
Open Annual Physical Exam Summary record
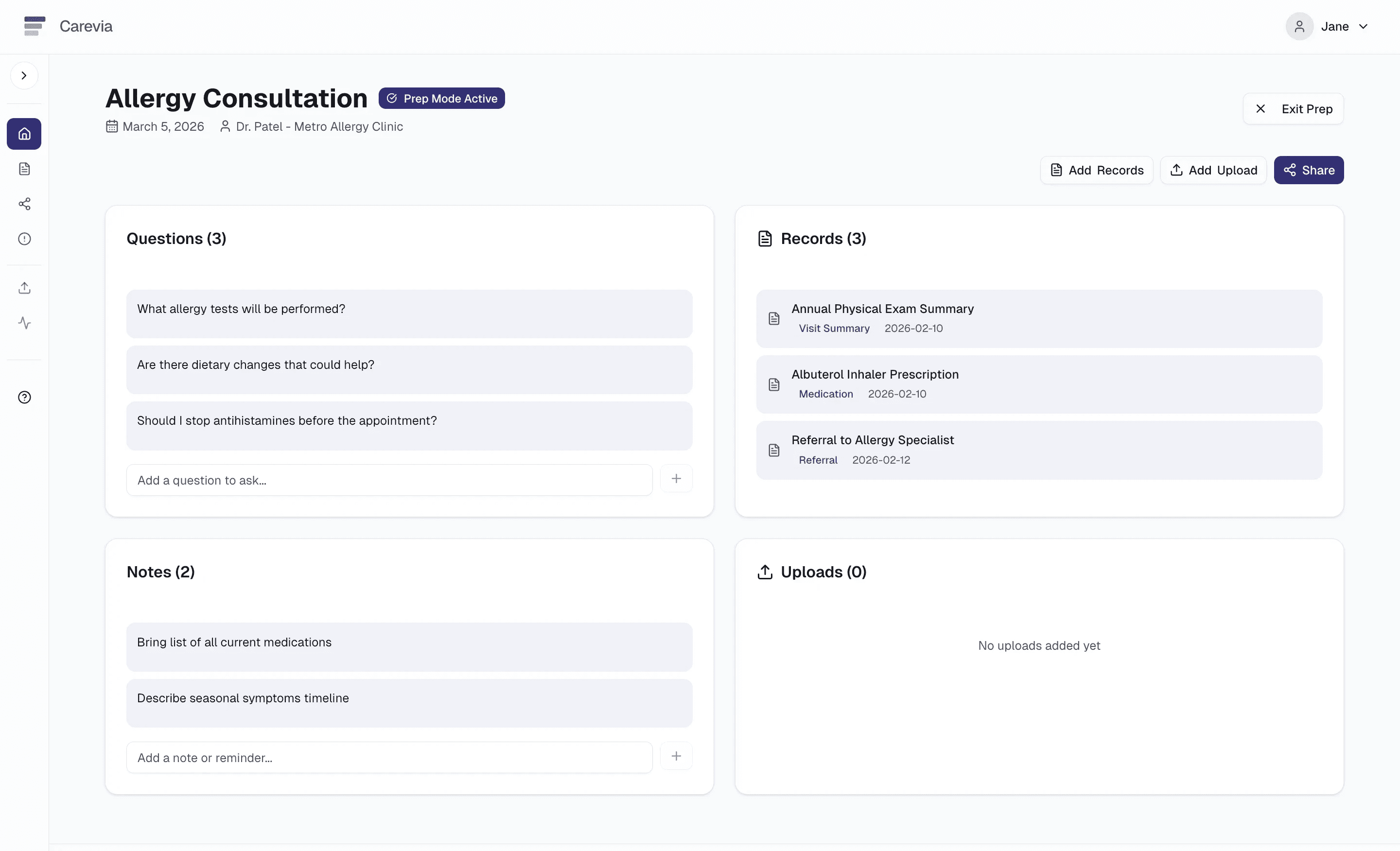[x=1039, y=319]
